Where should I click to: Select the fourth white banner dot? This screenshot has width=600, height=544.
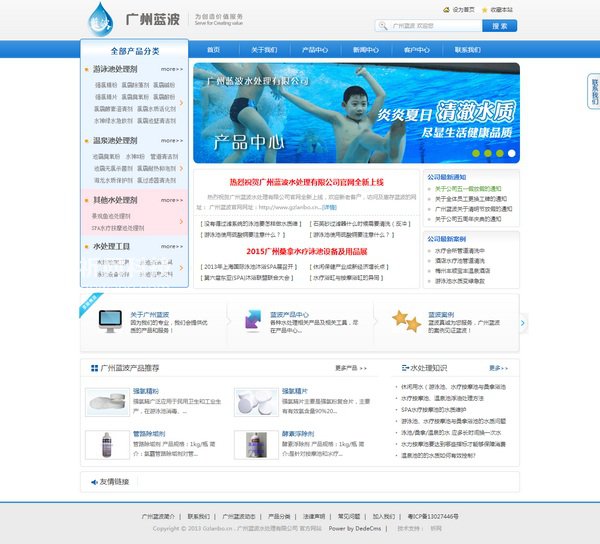(x=511, y=153)
